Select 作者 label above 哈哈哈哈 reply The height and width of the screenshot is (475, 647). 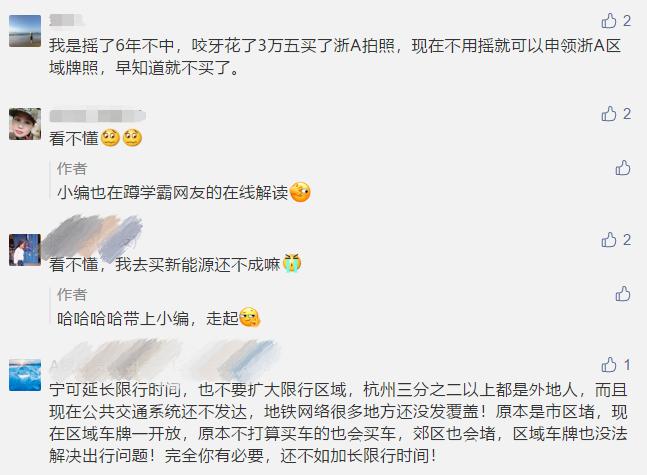point(72,294)
